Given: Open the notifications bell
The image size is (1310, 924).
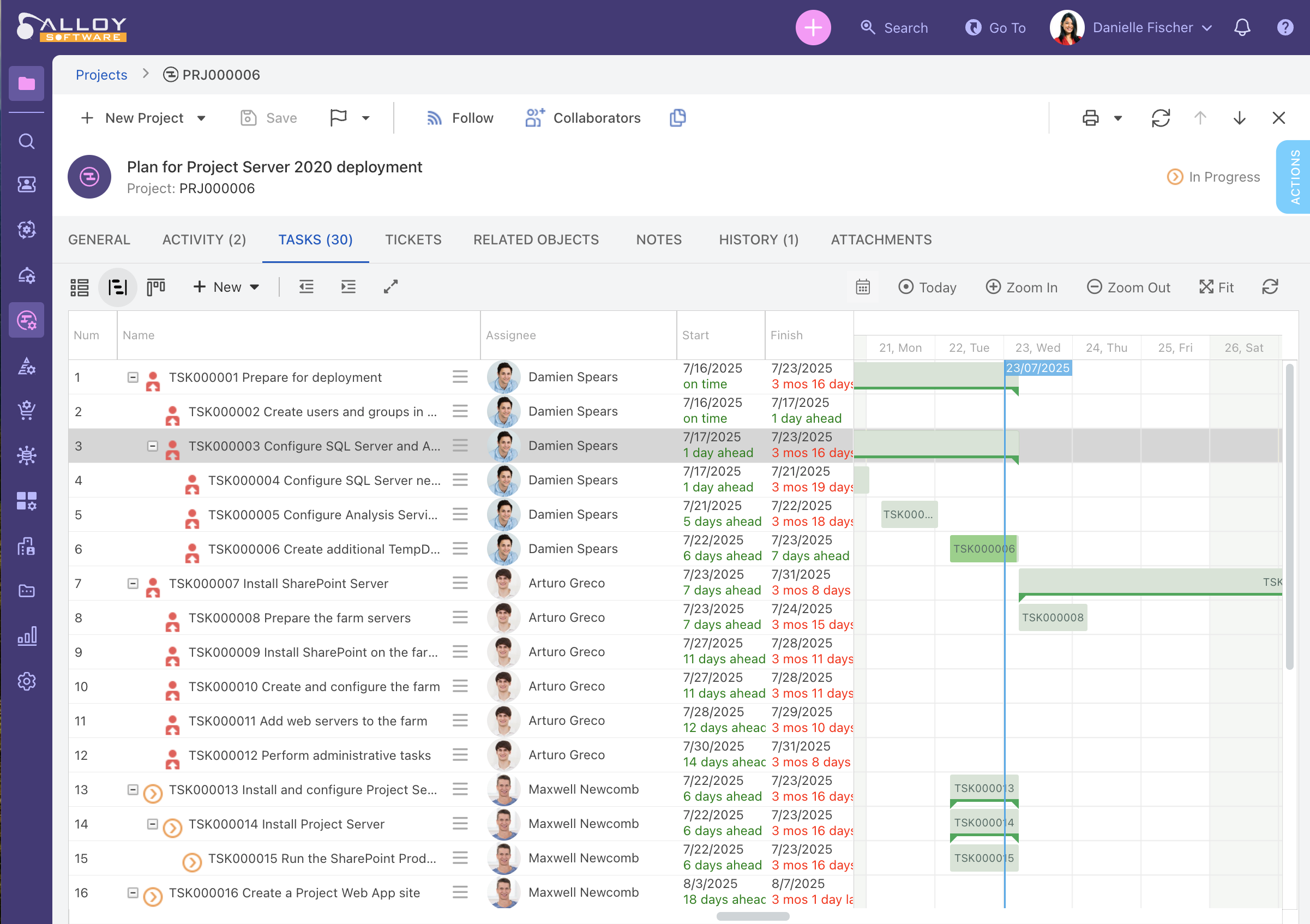Looking at the screenshot, I should point(1242,27).
